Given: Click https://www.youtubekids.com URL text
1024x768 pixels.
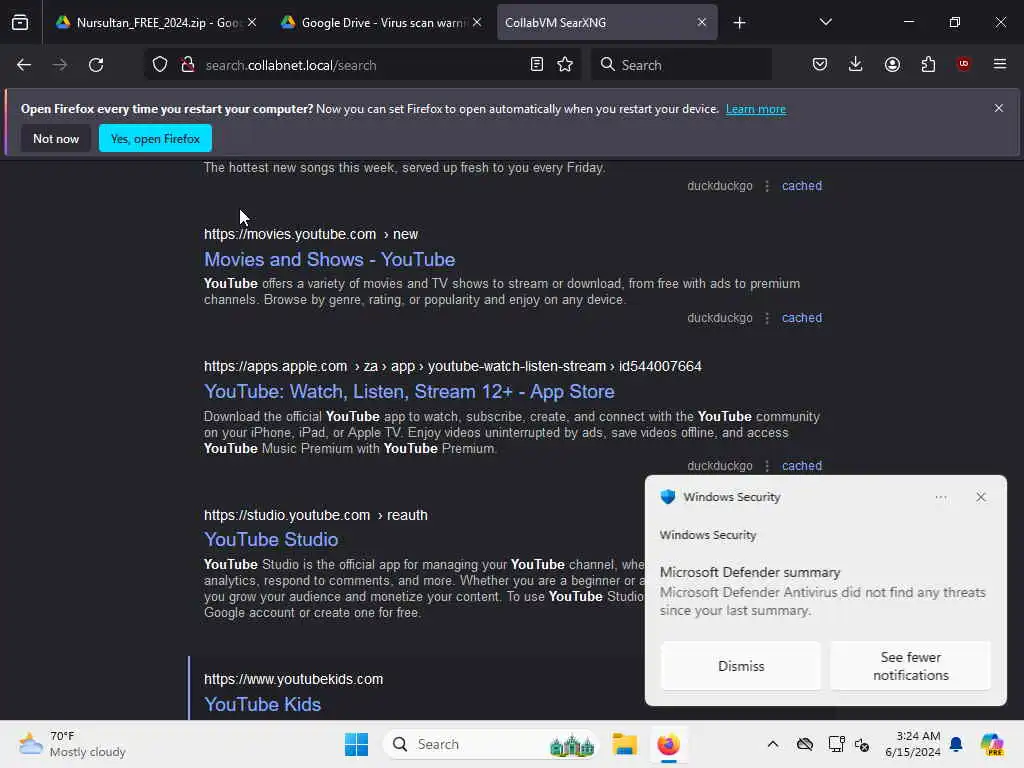Looking at the screenshot, I should [x=293, y=679].
